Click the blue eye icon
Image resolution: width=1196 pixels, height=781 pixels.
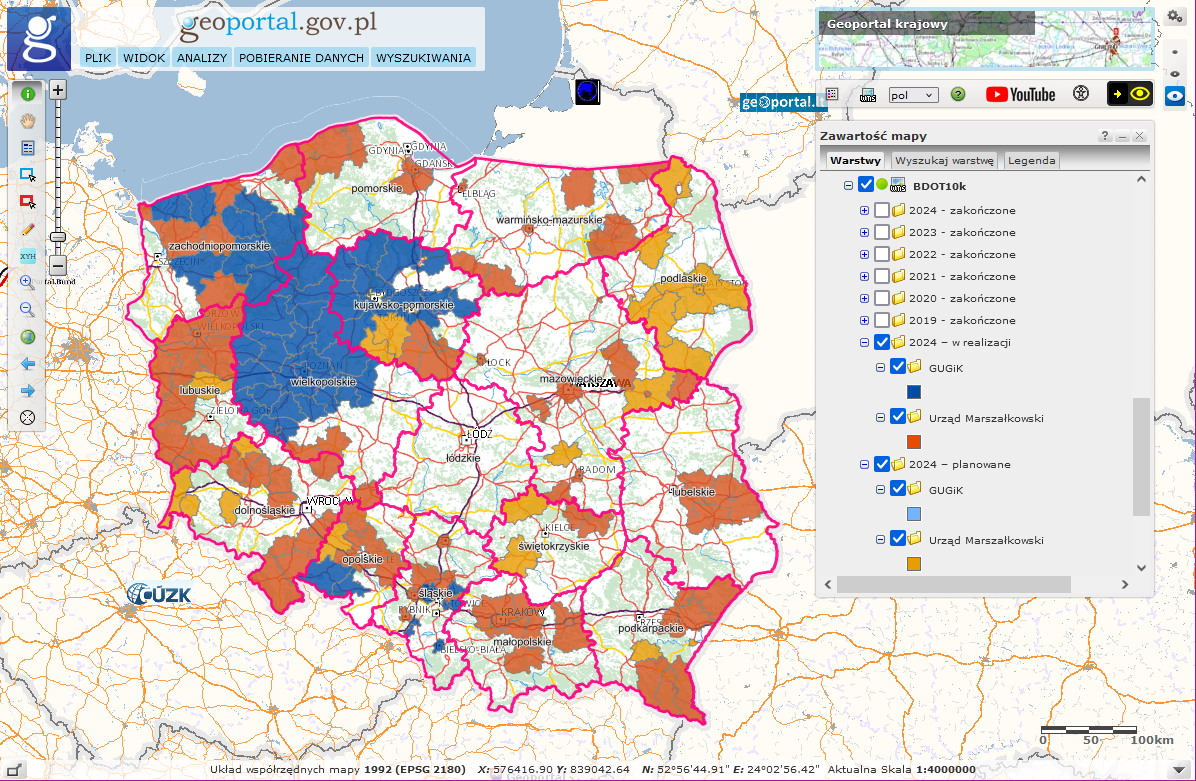1175,95
